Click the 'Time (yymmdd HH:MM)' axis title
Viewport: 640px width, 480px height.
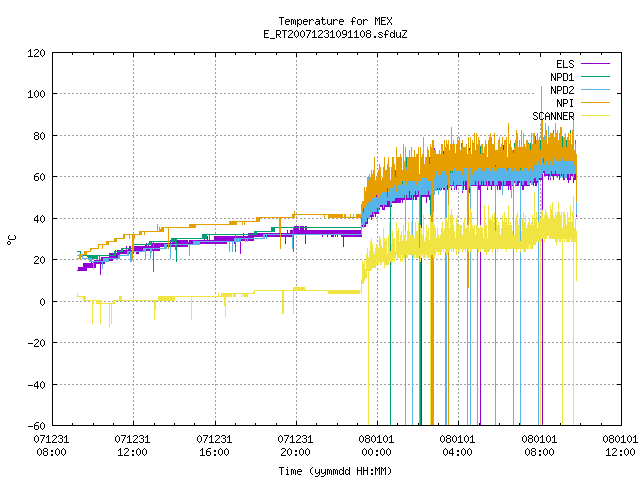coord(336,471)
